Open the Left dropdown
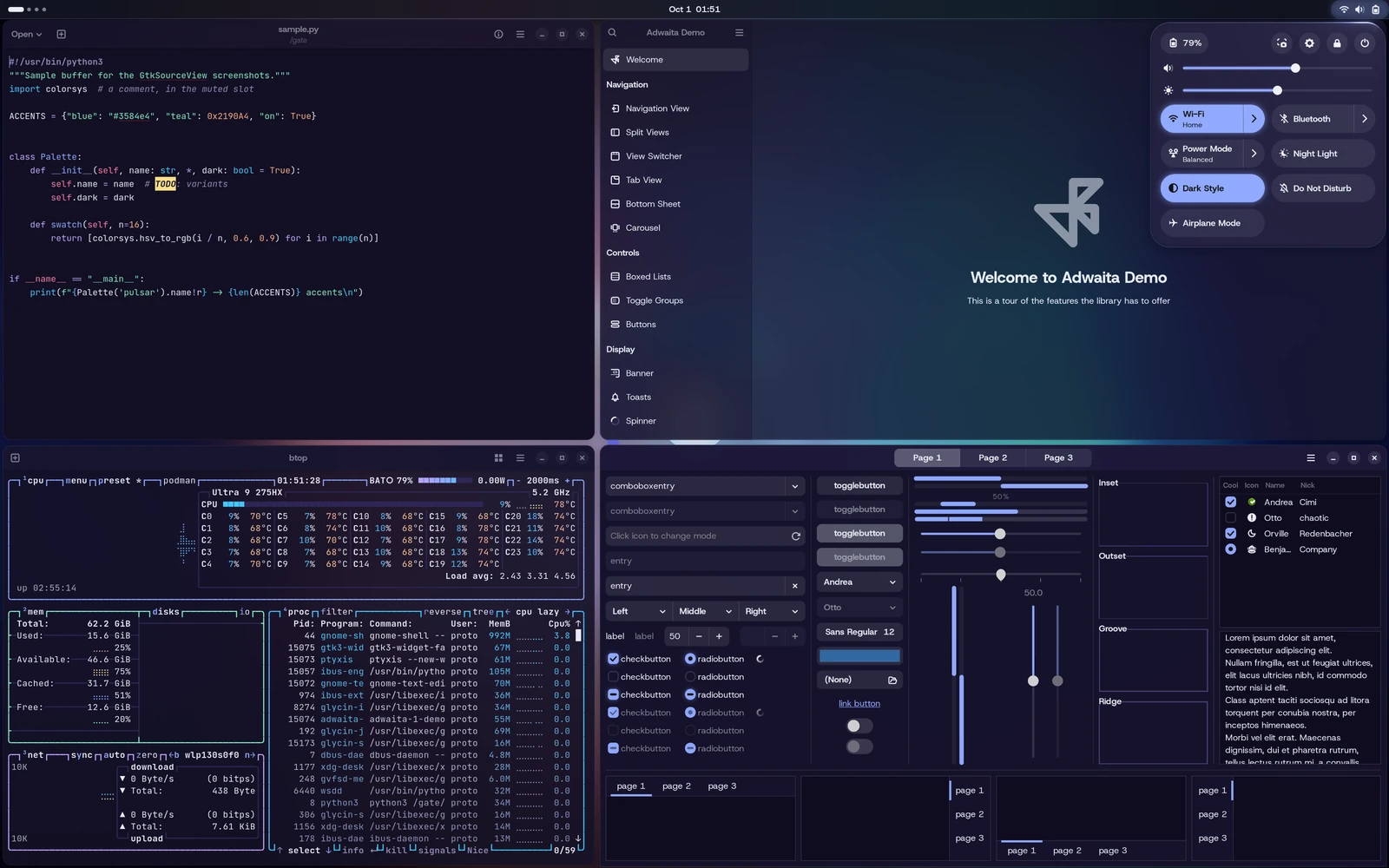 (638, 611)
